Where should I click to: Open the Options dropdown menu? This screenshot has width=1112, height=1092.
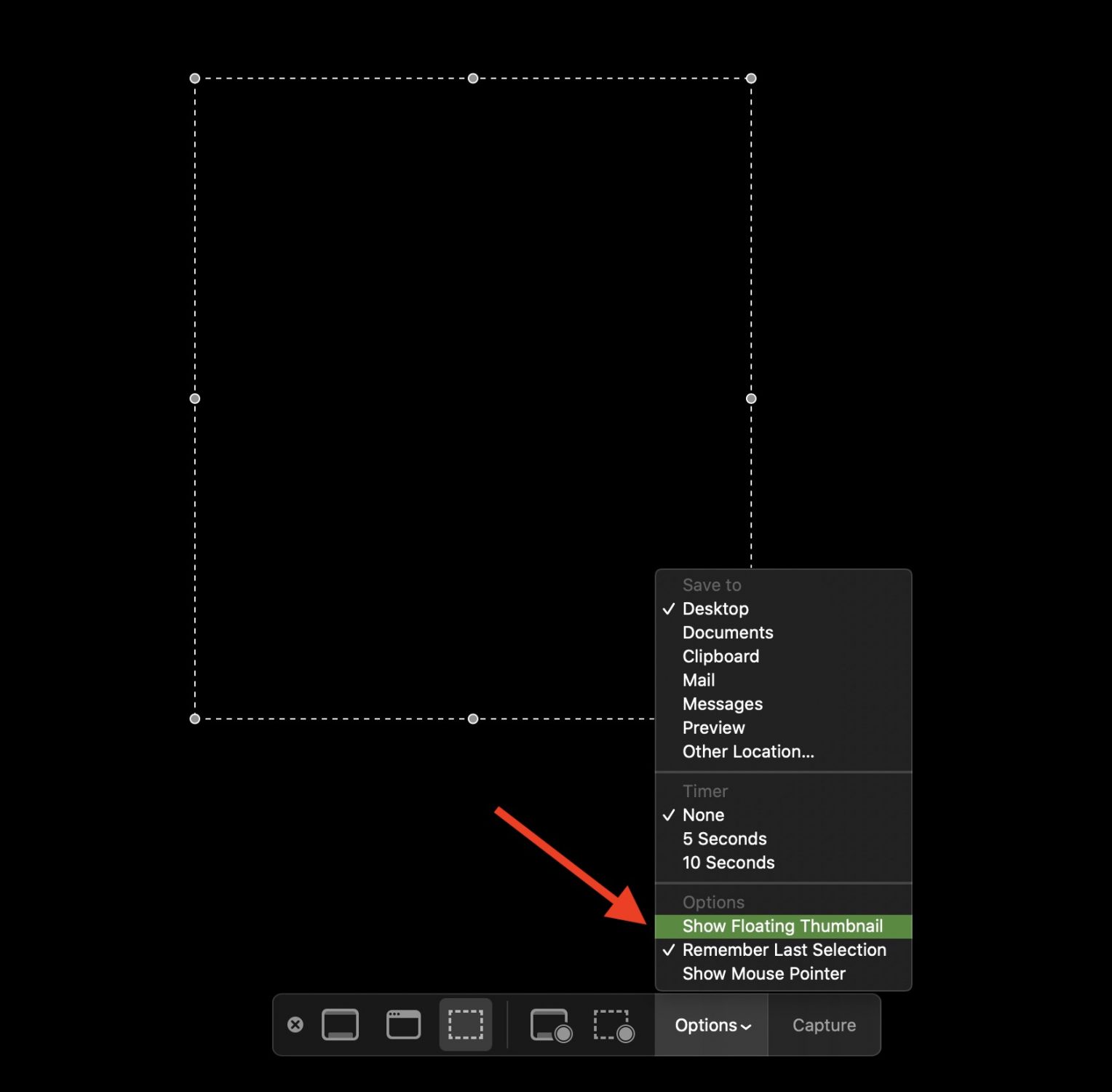click(x=712, y=1025)
